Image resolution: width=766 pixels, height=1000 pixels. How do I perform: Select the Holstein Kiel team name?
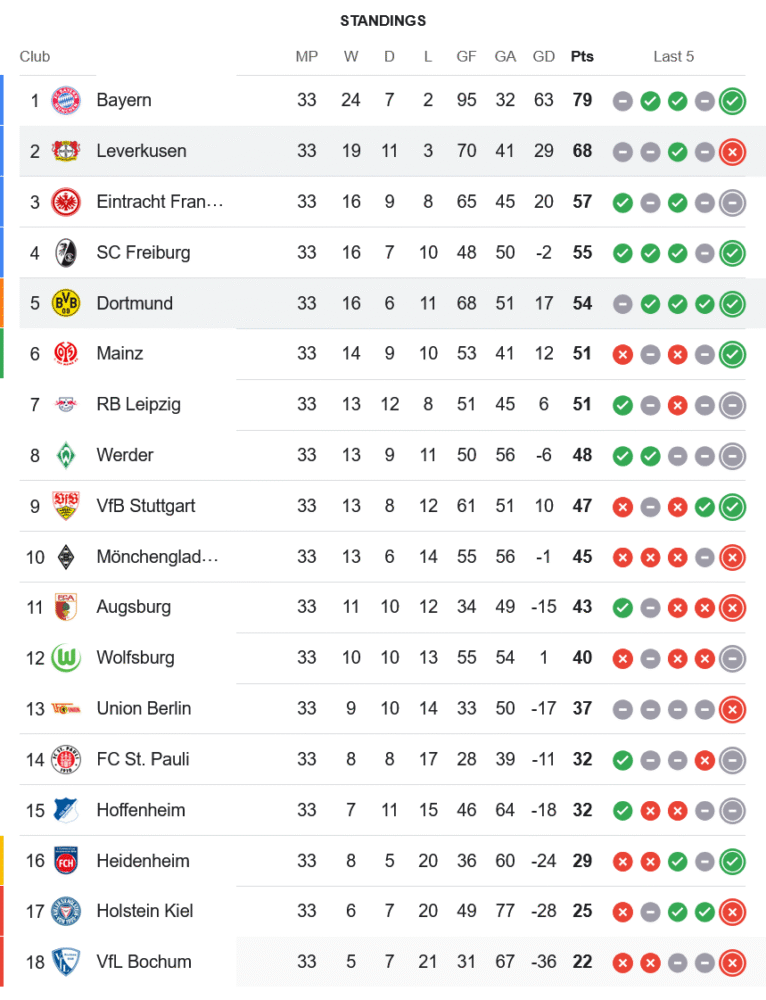[x=145, y=911]
